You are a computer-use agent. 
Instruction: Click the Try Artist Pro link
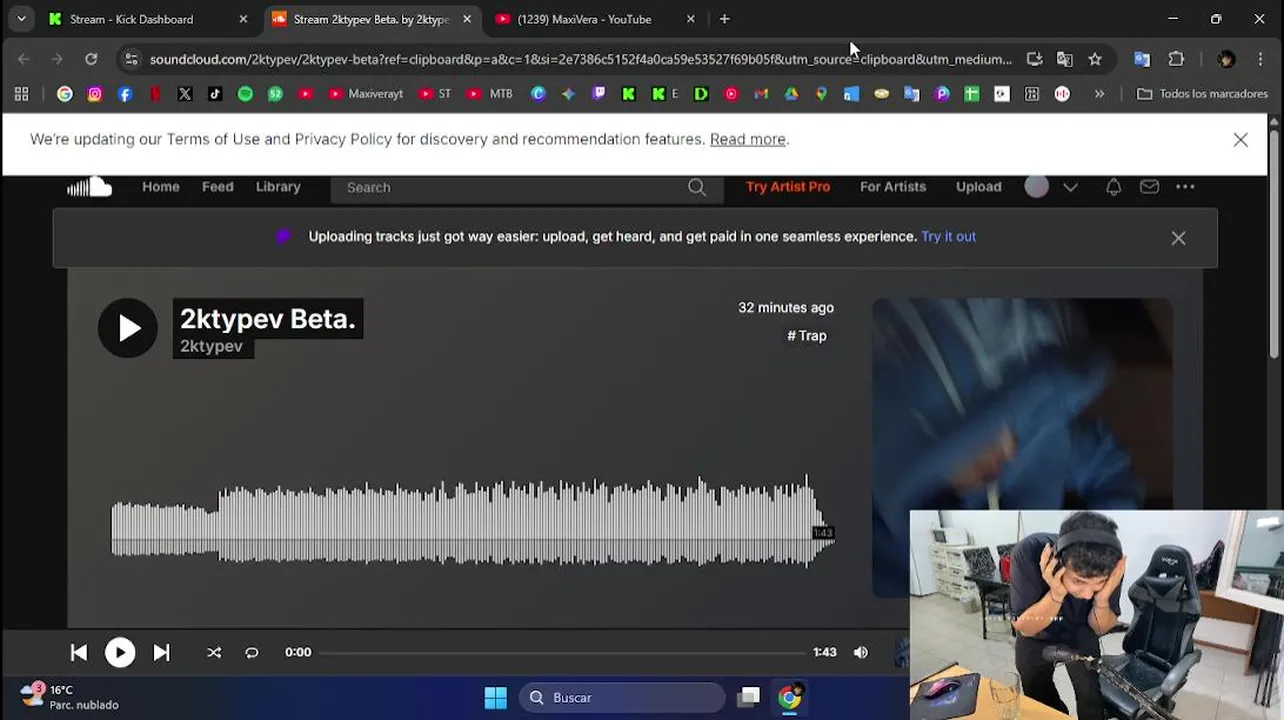788,187
